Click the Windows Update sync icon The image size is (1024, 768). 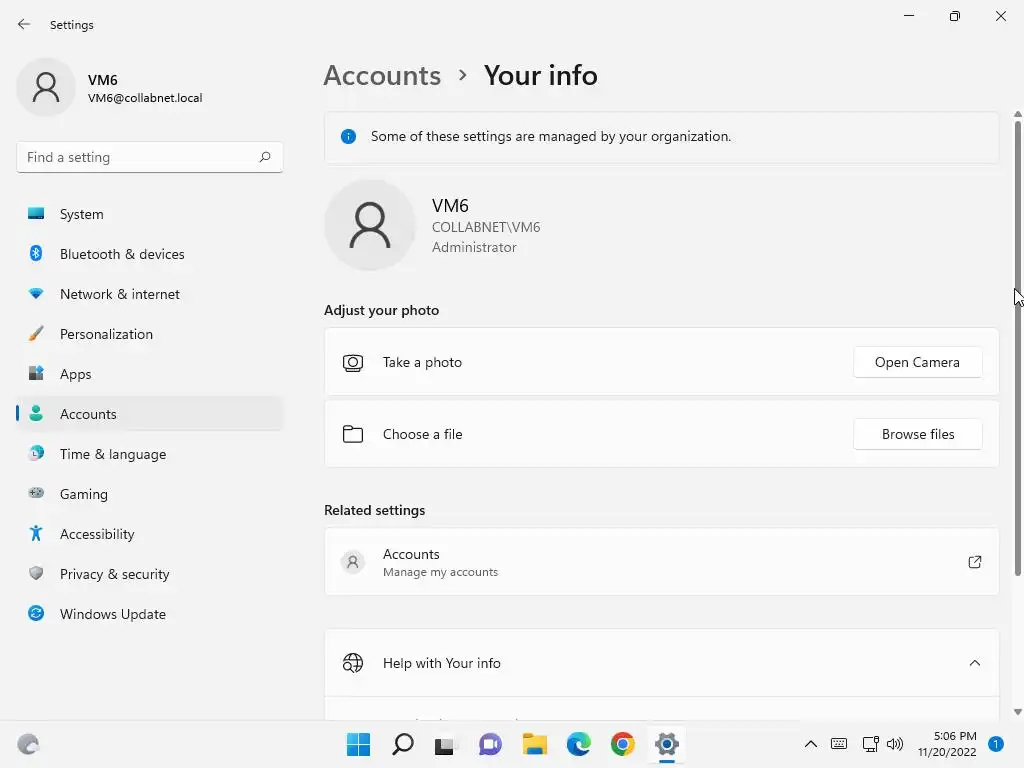[36, 613]
